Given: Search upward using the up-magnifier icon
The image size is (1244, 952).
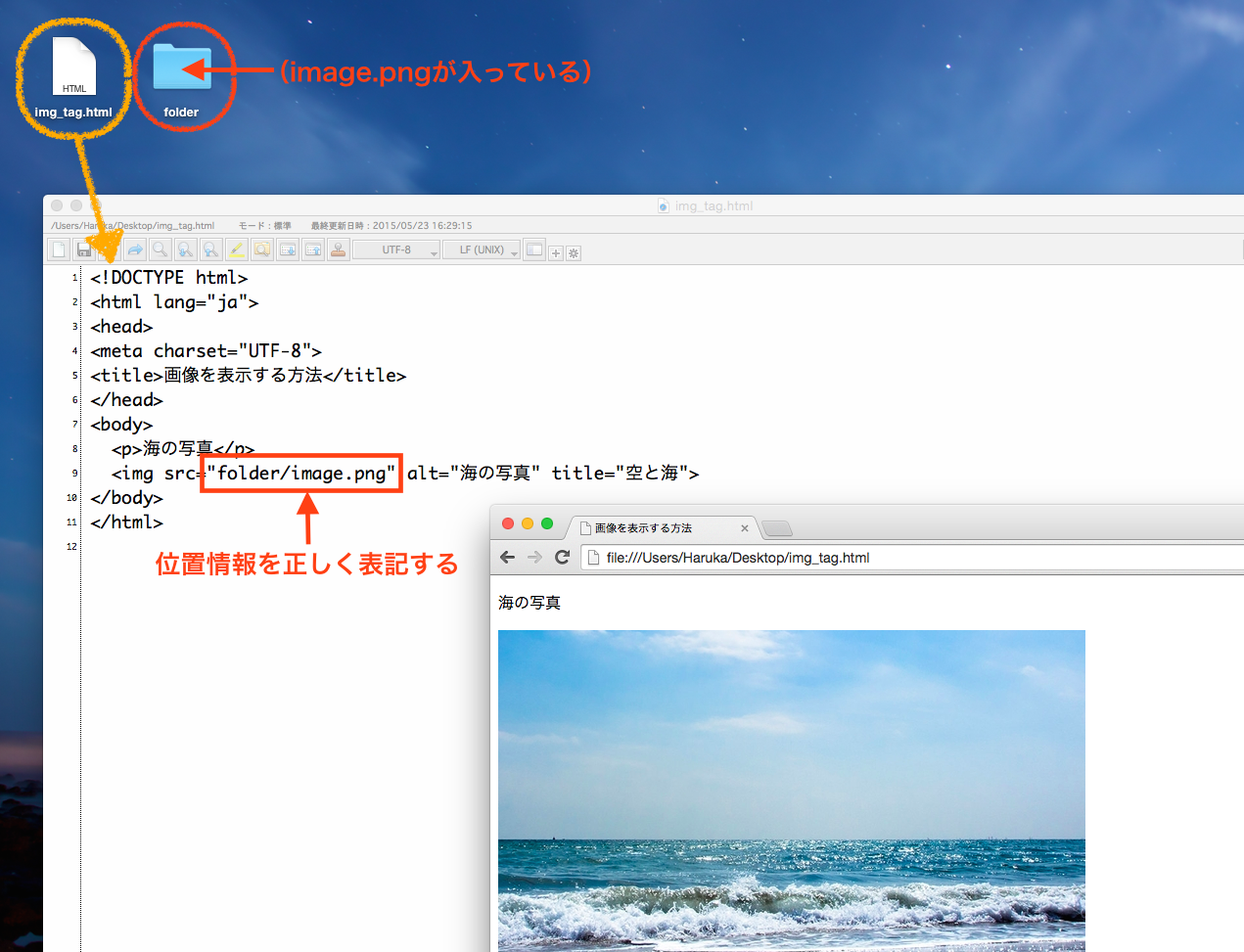Looking at the screenshot, I should tap(208, 249).
